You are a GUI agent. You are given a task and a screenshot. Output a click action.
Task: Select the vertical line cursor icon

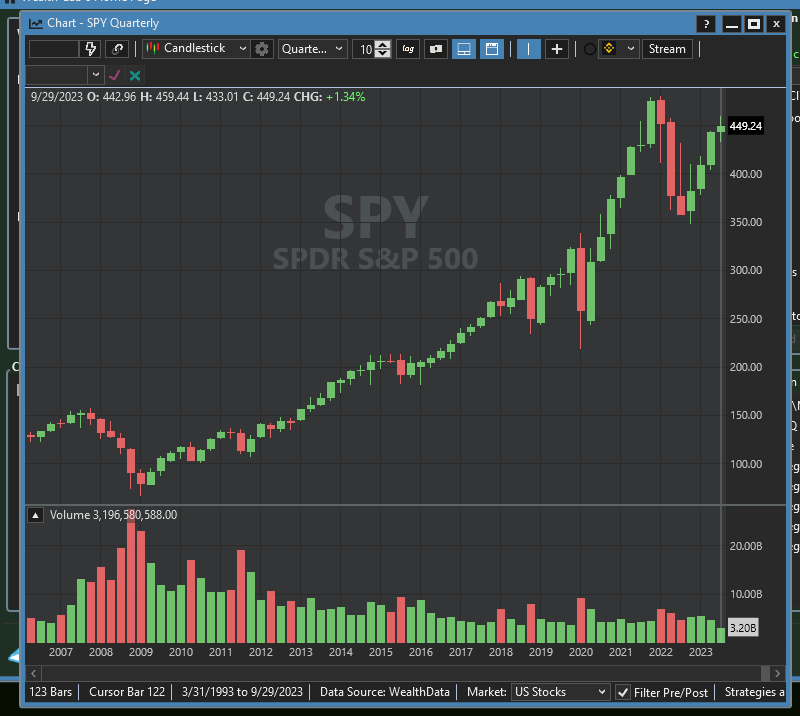pyautogui.click(x=529, y=49)
